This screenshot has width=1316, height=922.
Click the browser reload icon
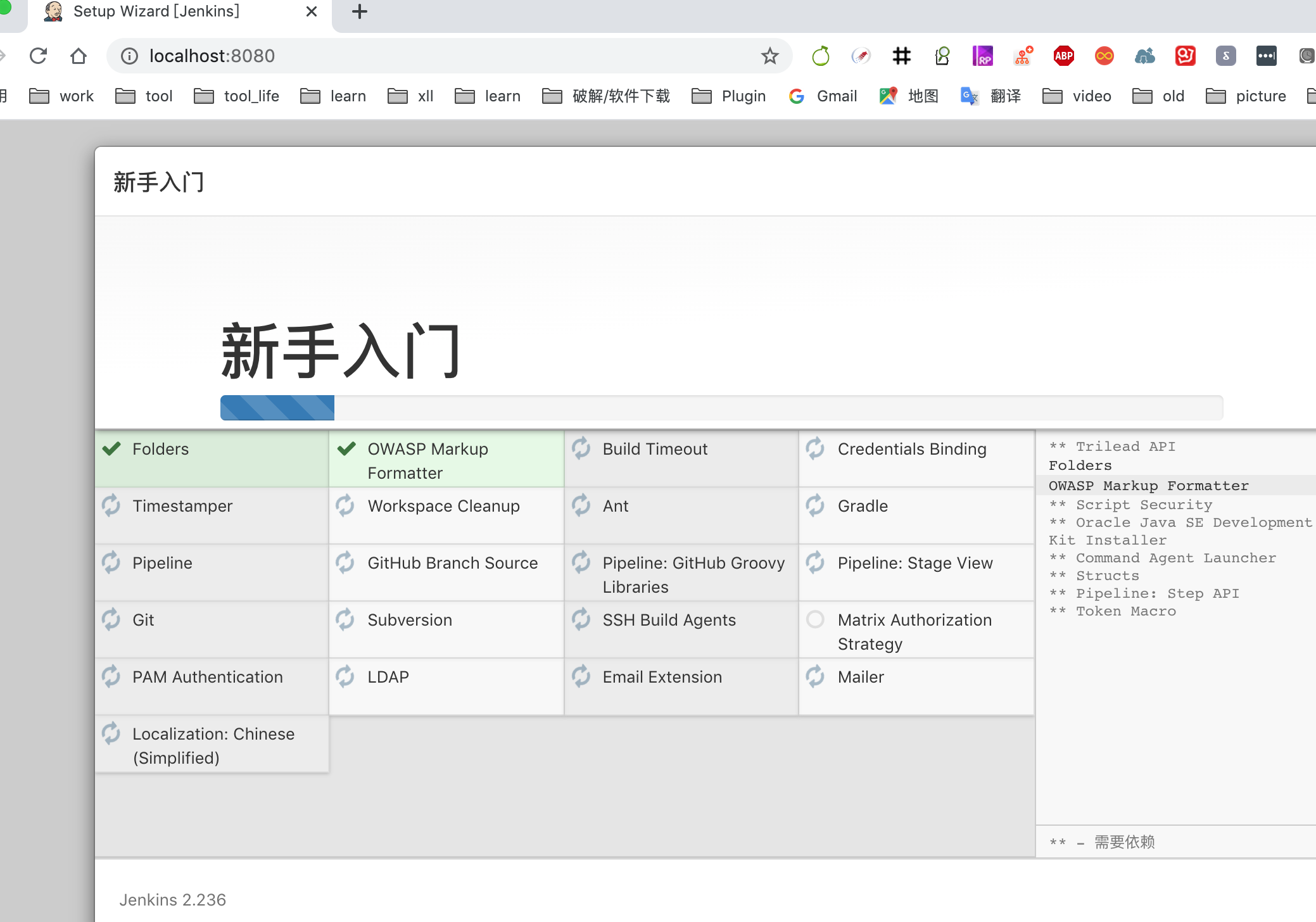click(x=39, y=56)
